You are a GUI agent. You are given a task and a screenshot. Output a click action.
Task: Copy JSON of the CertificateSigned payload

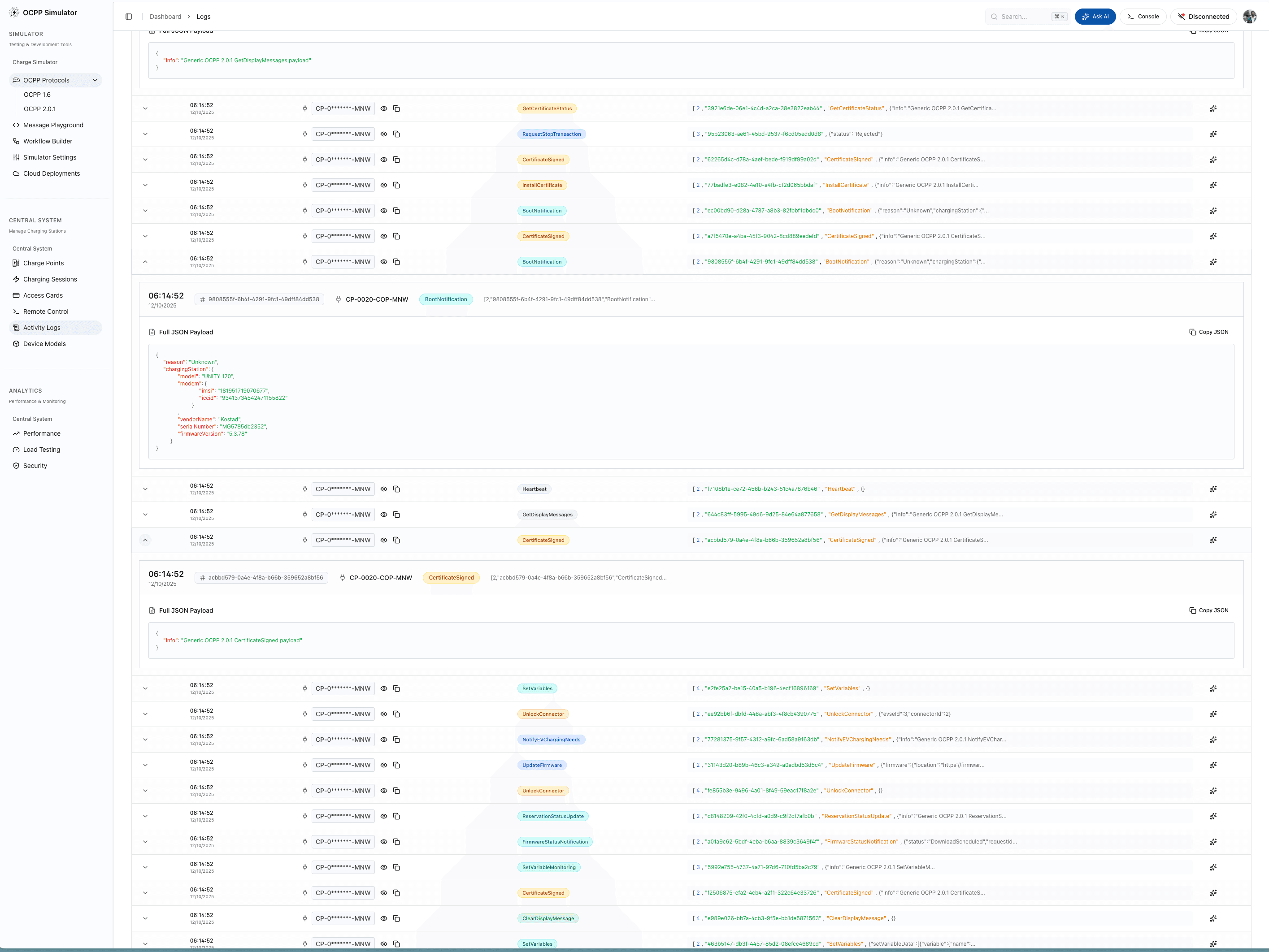1209,610
